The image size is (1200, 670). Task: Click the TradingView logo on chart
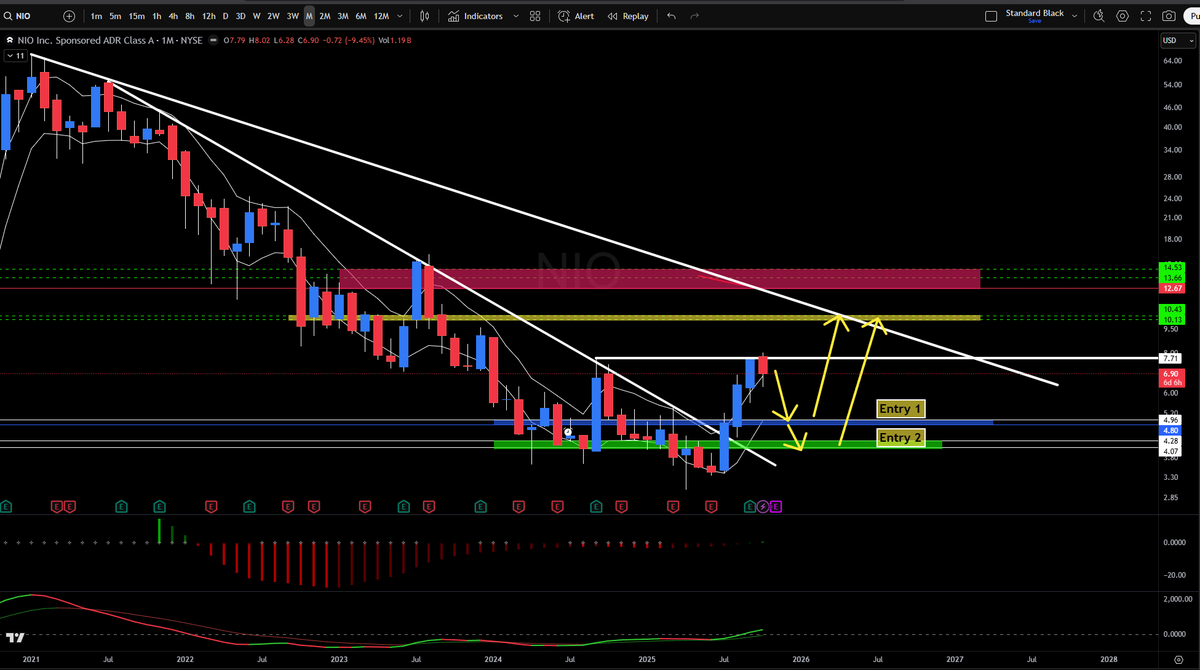[15, 638]
